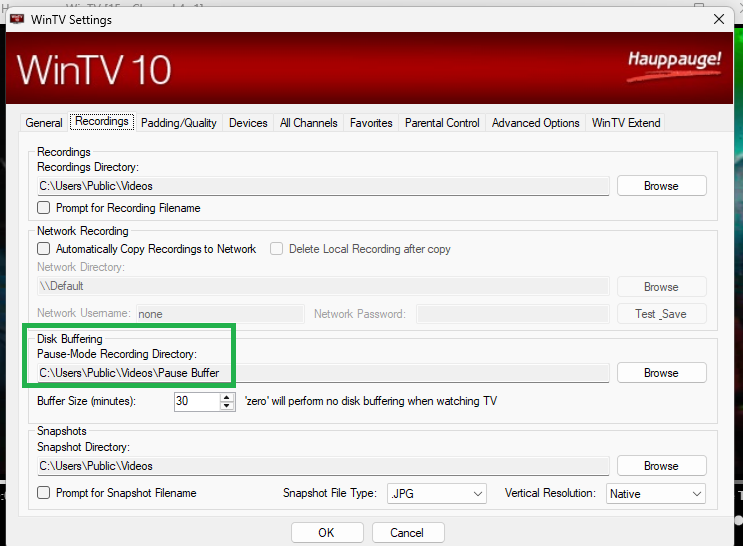
Task: Open Vertical Resolution dropdown
Action: 655,493
